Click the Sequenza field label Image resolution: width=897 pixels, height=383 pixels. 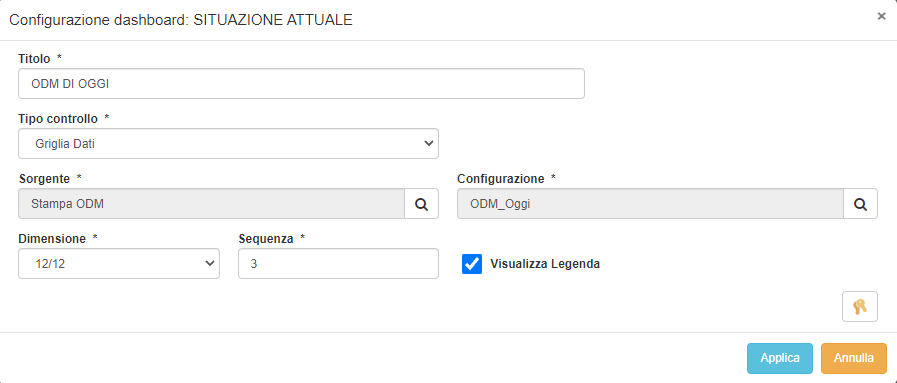pos(265,239)
